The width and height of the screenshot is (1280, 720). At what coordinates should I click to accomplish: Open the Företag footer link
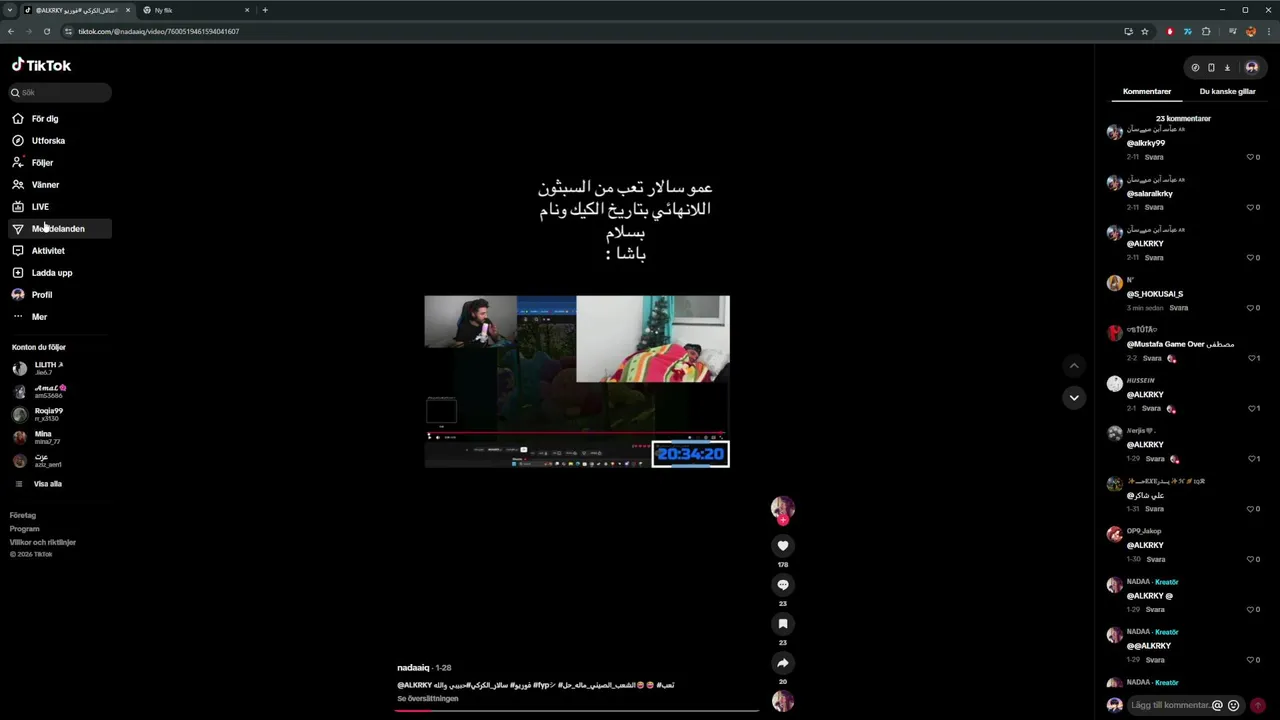[x=23, y=515]
